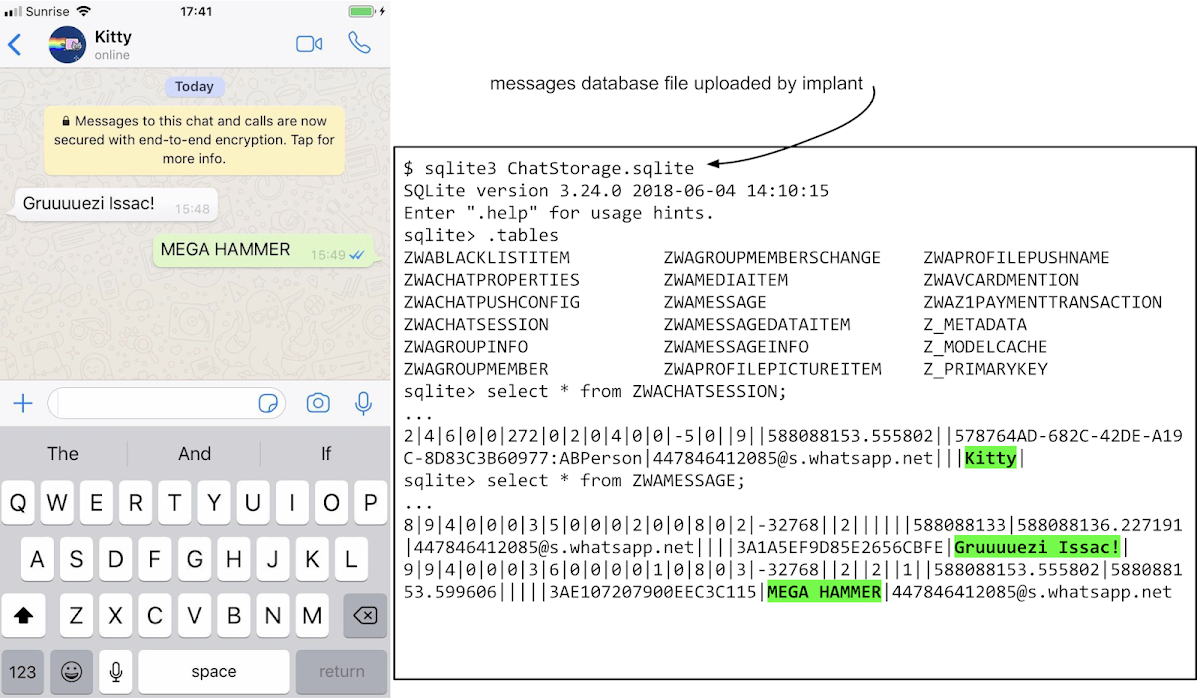Open the camera from the chat bar
The height and width of the screenshot is (698, 1200).
pyautogui.click(x=318, y=403)
